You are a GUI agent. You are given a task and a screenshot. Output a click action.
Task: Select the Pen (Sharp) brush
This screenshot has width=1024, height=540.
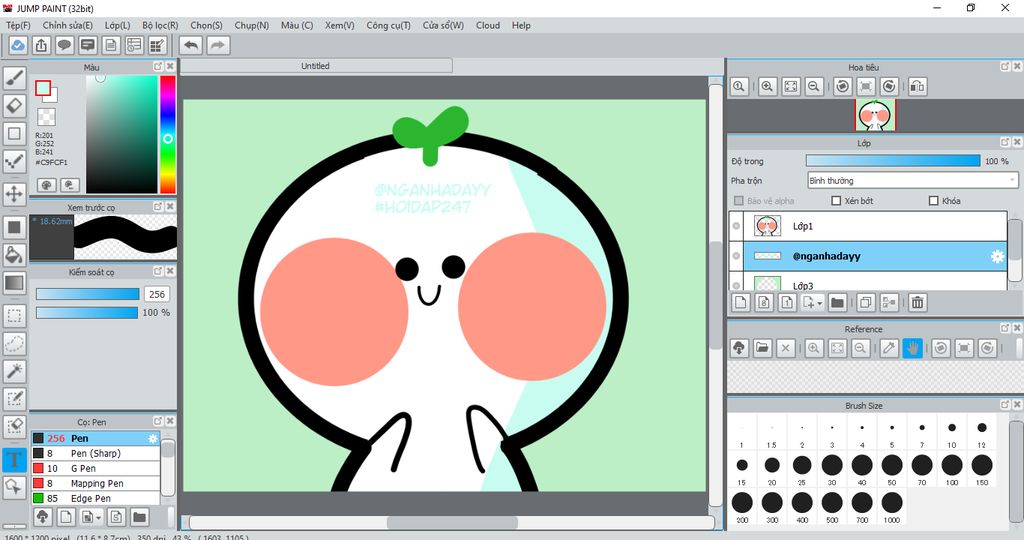[95, 453]
